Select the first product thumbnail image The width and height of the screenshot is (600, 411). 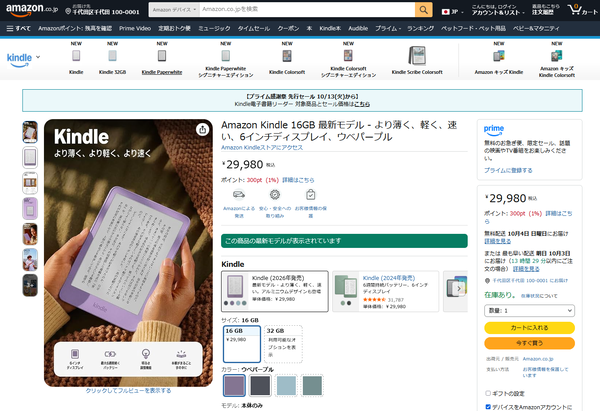coord(30,132)
